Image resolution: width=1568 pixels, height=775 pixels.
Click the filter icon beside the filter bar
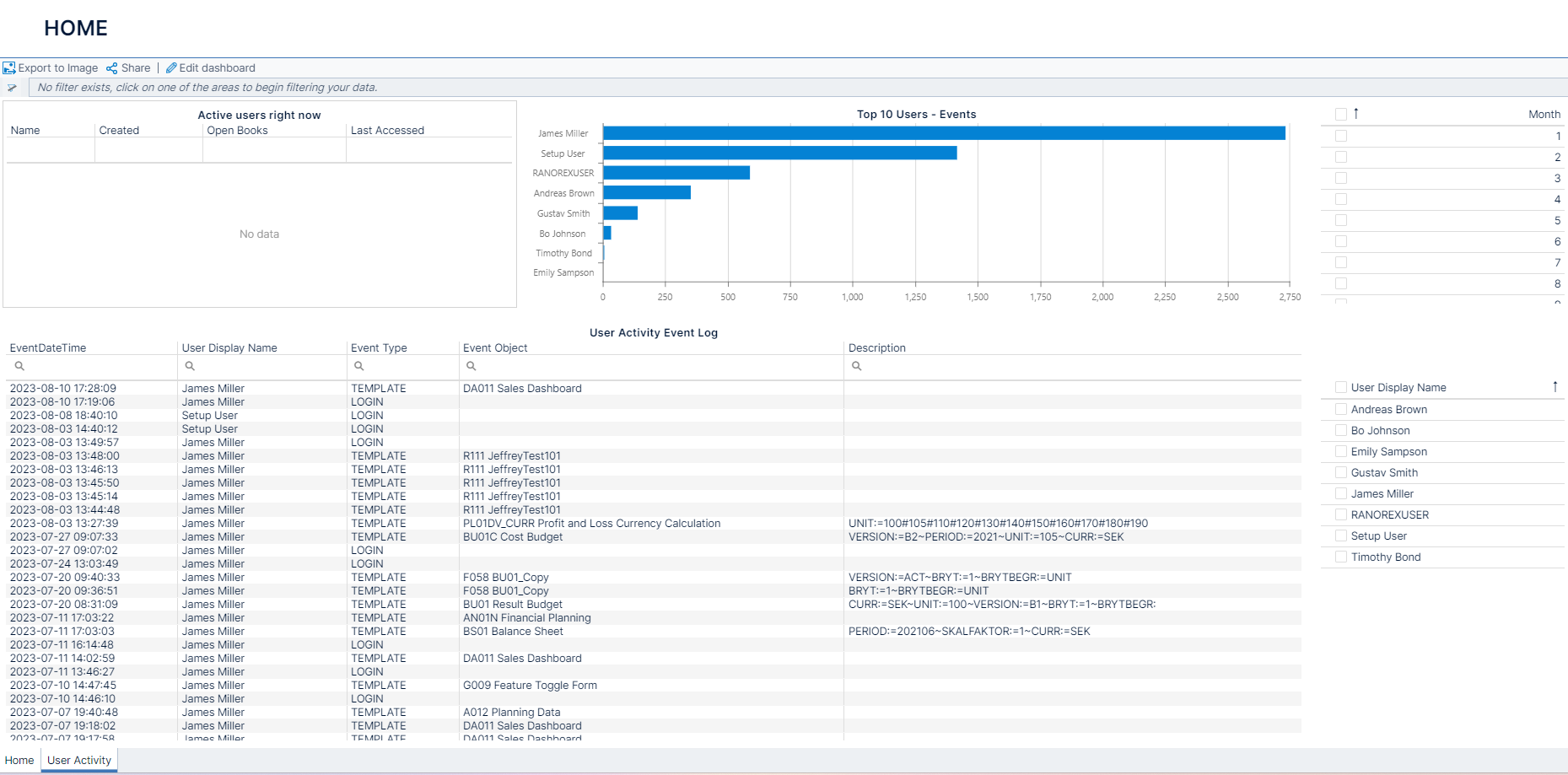tap(12, 87)
